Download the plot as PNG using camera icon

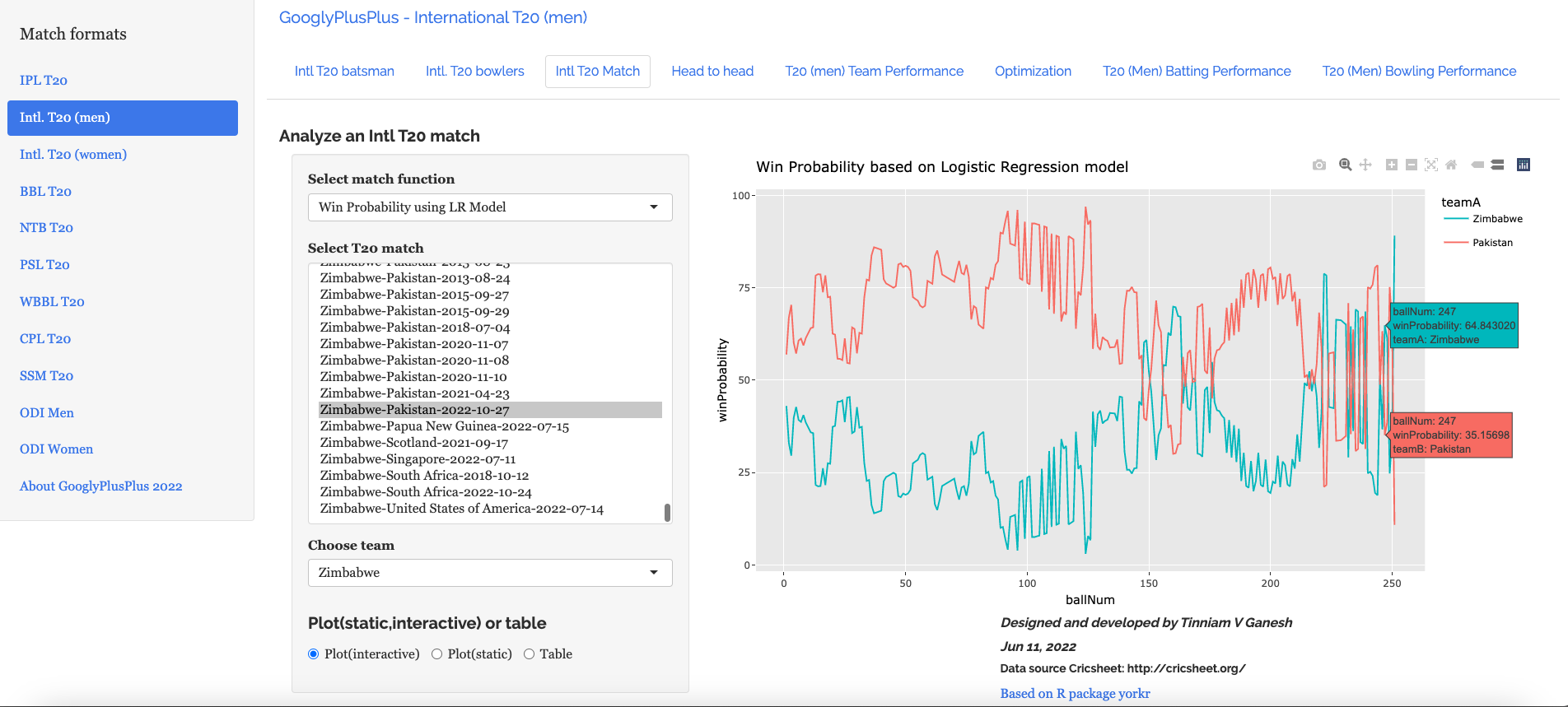1319,165
